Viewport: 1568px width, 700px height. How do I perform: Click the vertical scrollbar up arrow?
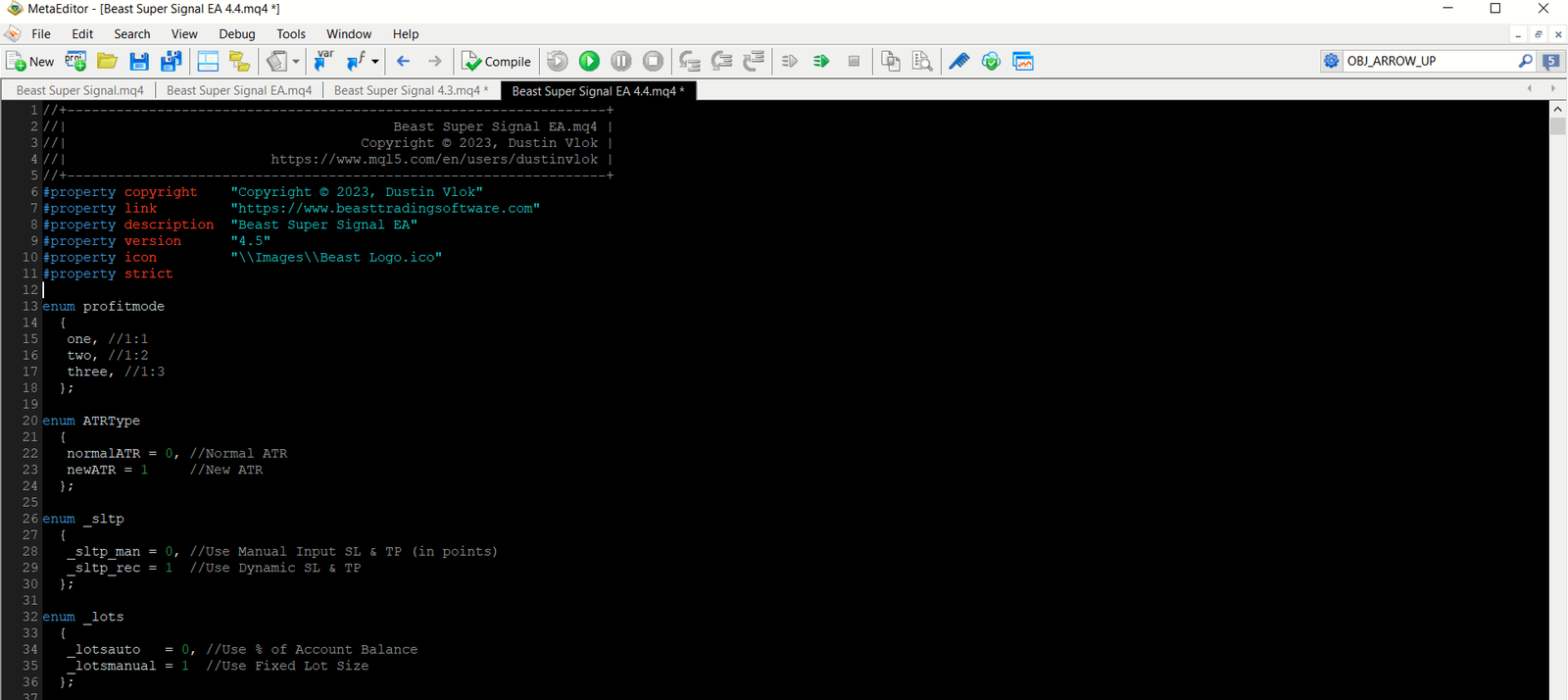point(1557,109)
